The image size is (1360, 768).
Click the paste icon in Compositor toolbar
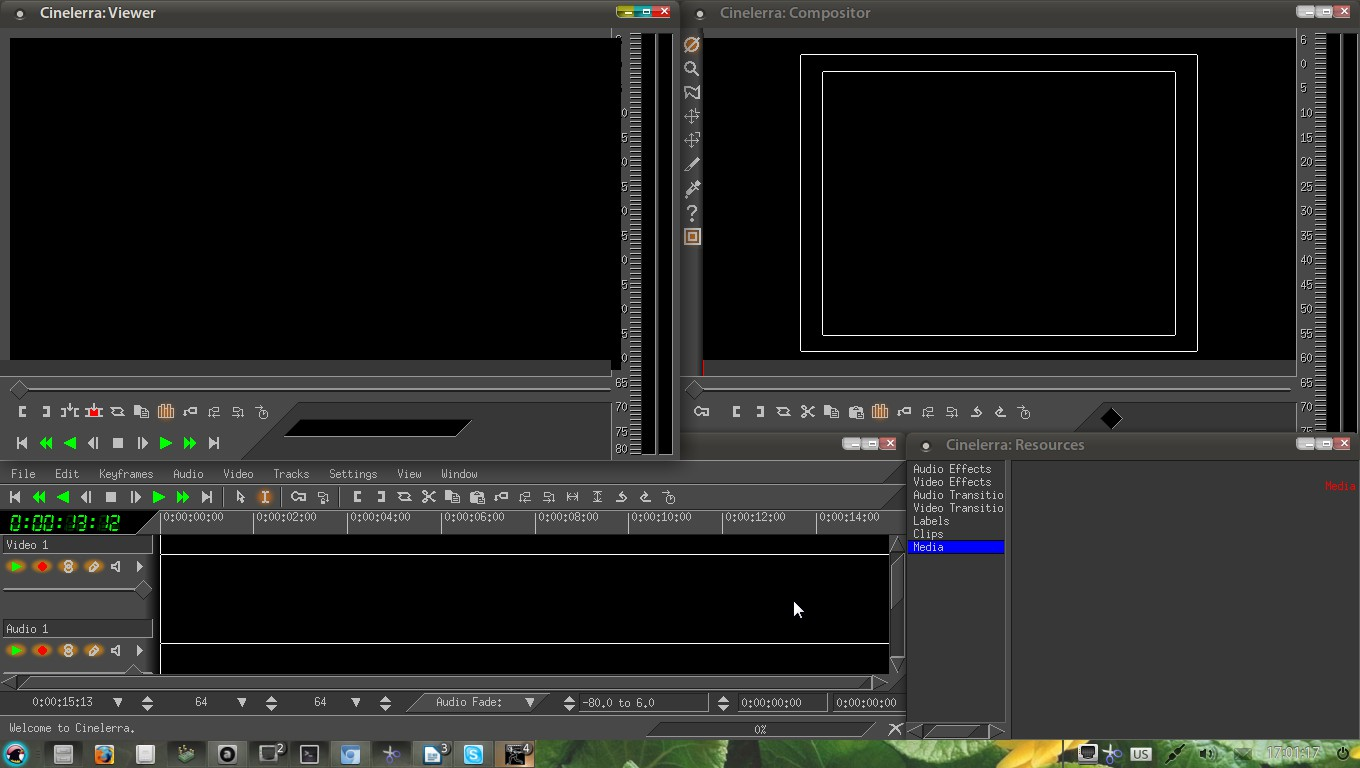[x=856, y=412]
